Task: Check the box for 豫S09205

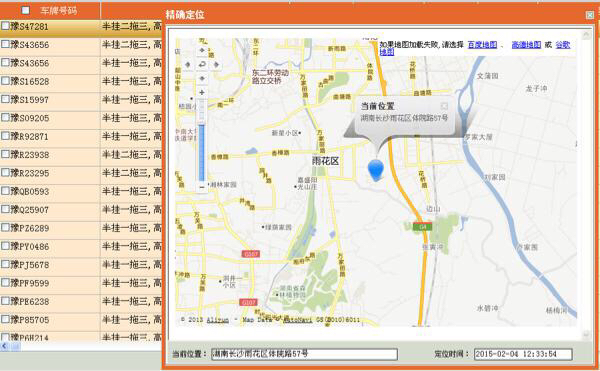Action: [x=5, y=117]
